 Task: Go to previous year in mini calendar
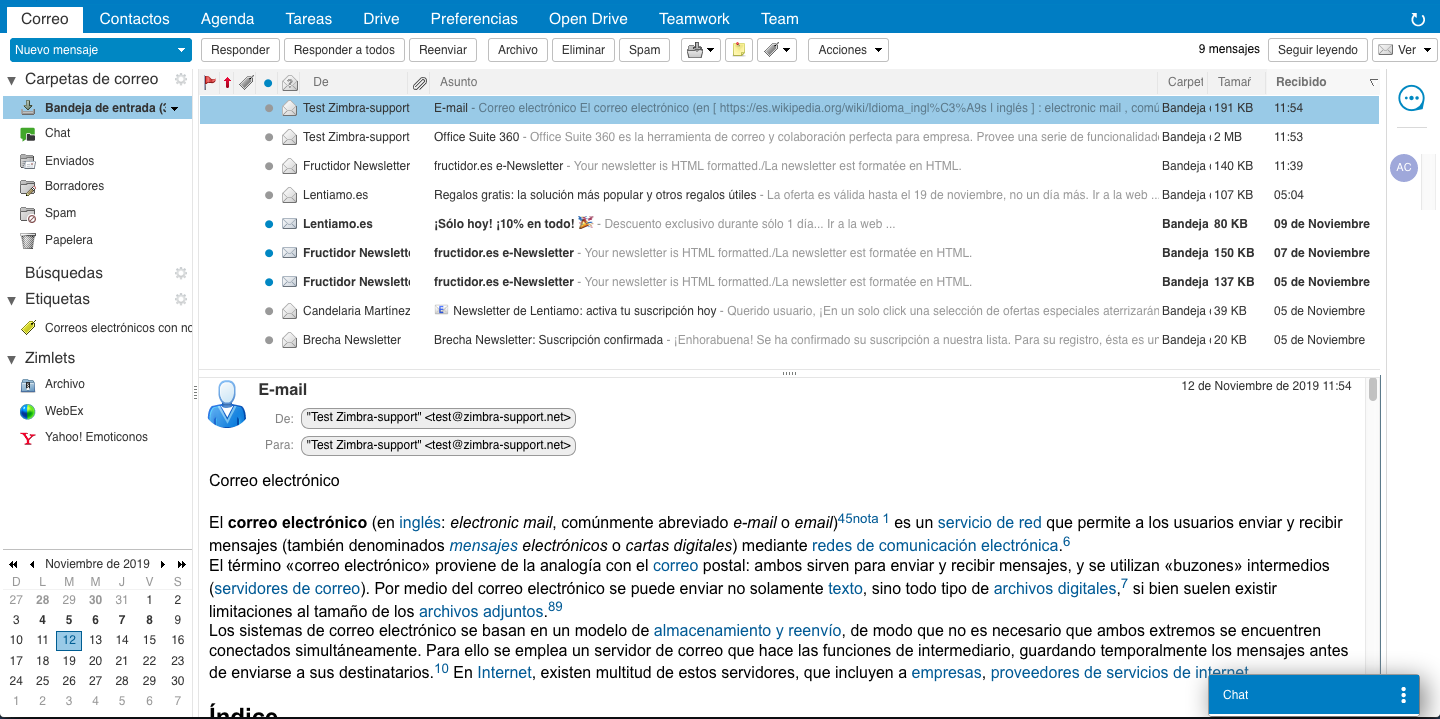click(13, 564)
